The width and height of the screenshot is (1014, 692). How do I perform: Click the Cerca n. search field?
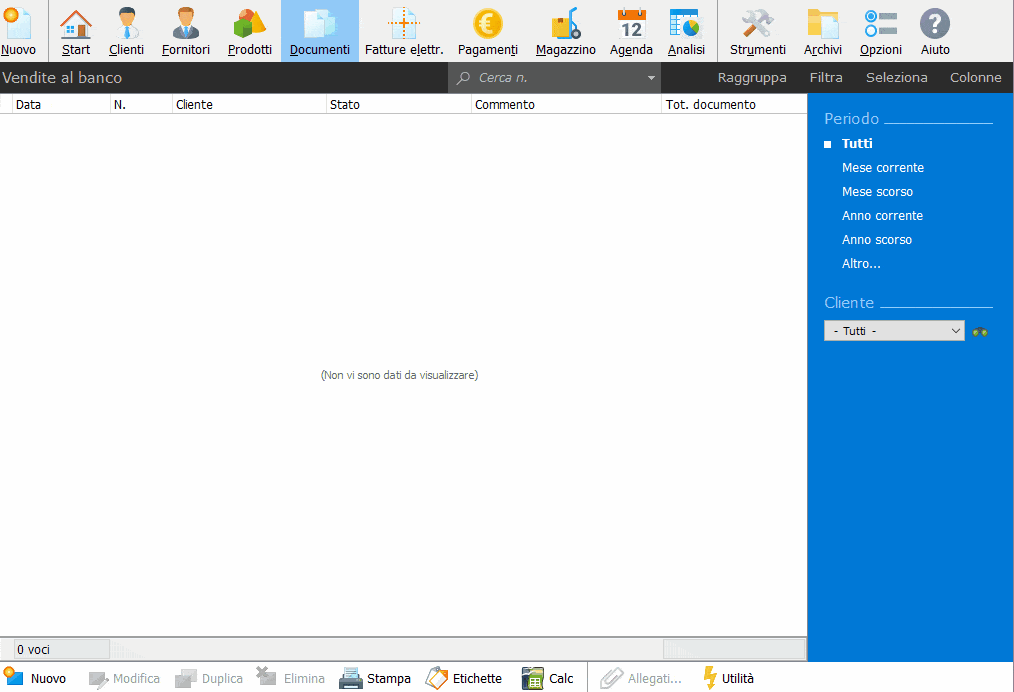tap(554, 78)
